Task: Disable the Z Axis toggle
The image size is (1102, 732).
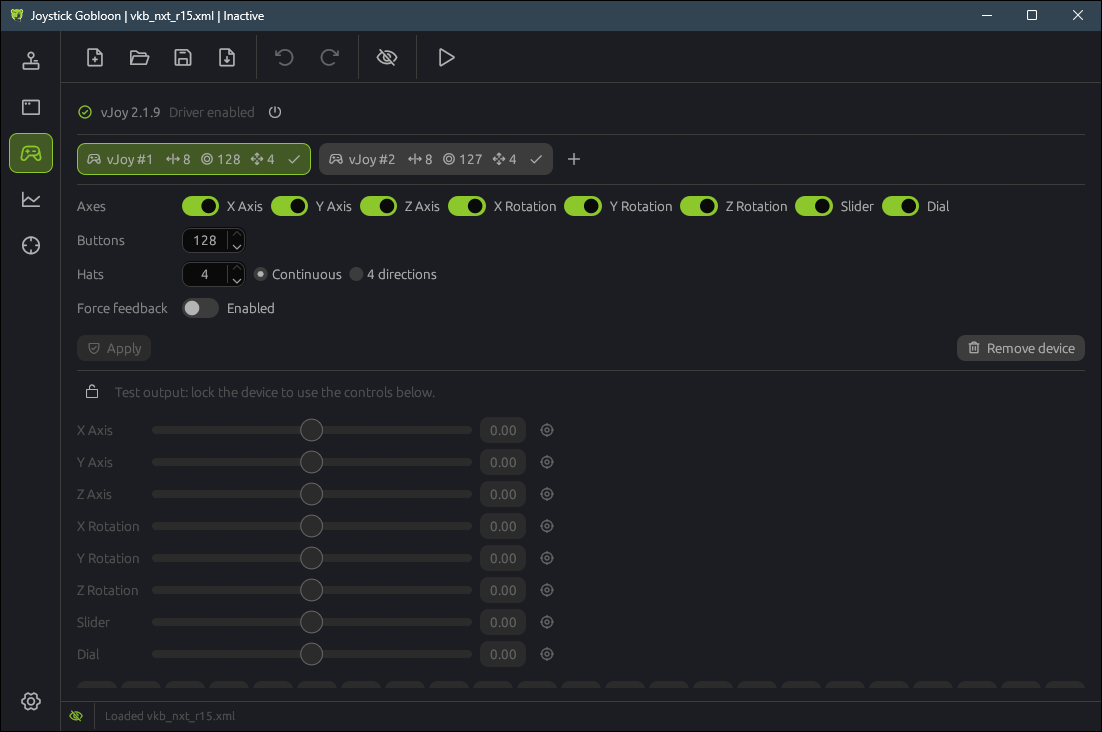Action: [x=378, y=207]
